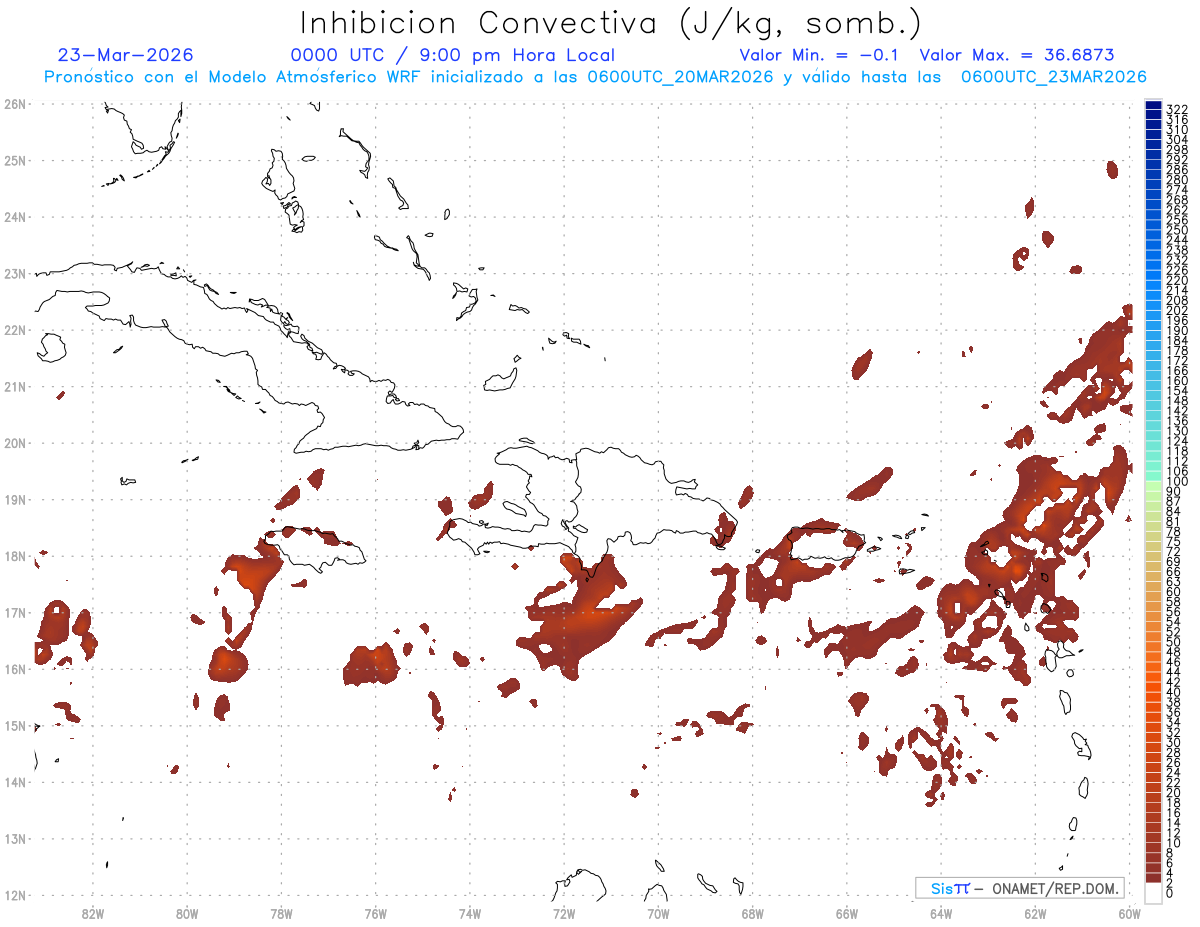Pick the orange 40 legend swatch
The width and height of the screenshot is (1200, 927).
[1153, 693]
